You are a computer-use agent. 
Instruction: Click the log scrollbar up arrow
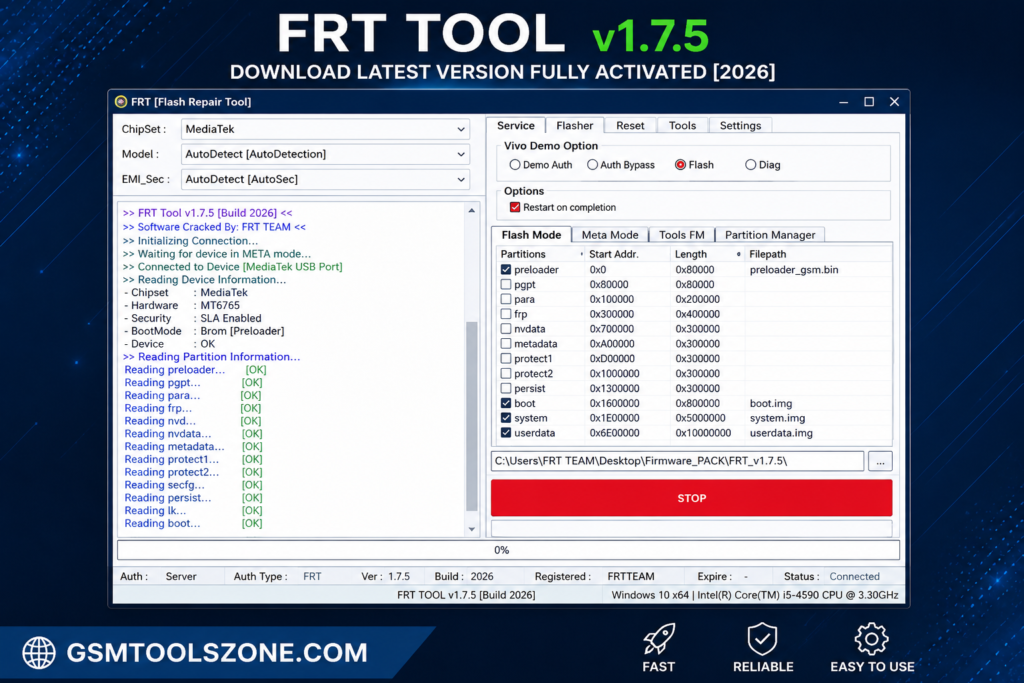[472, 211]
